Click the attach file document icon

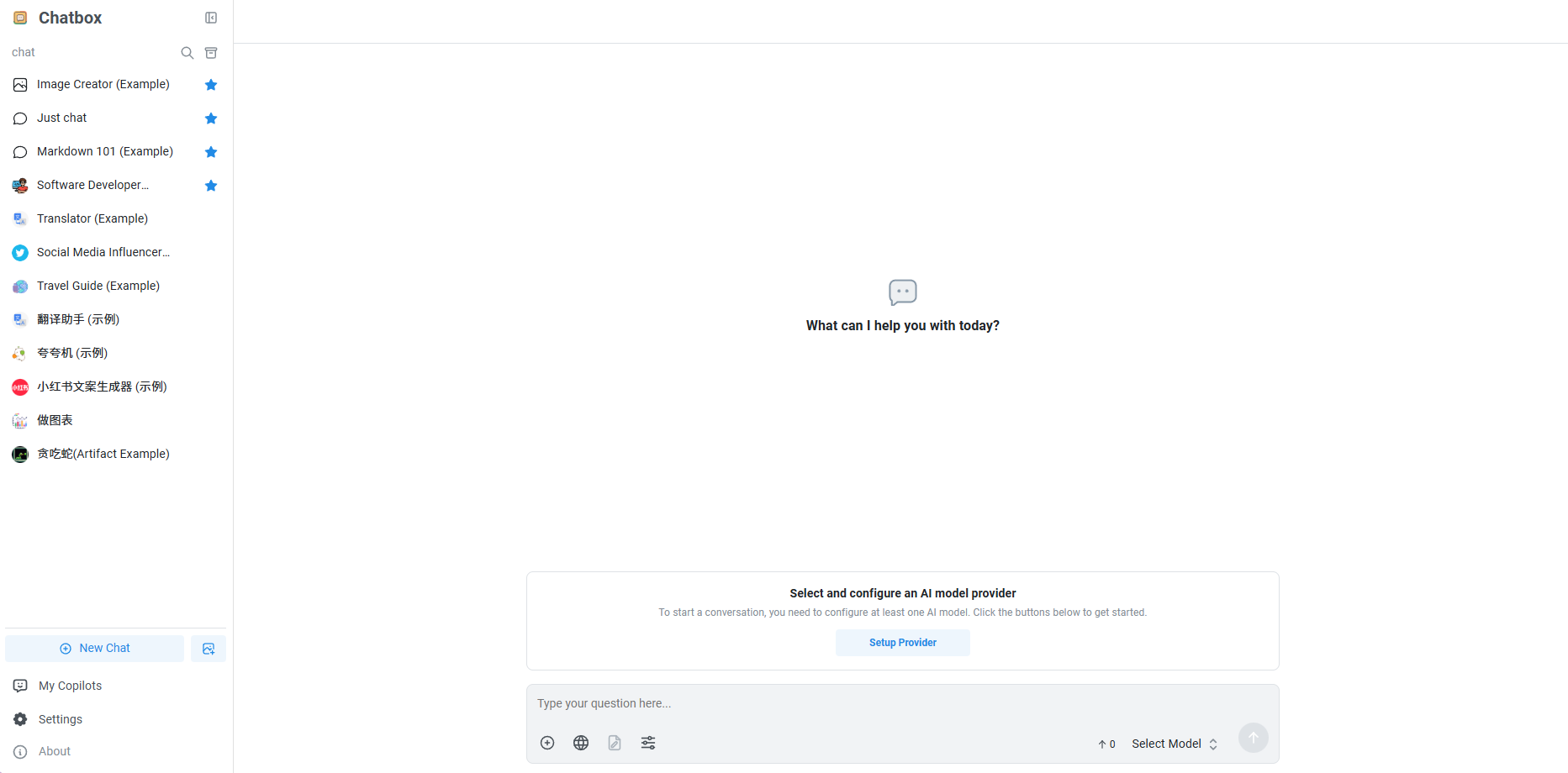[615, 743]
